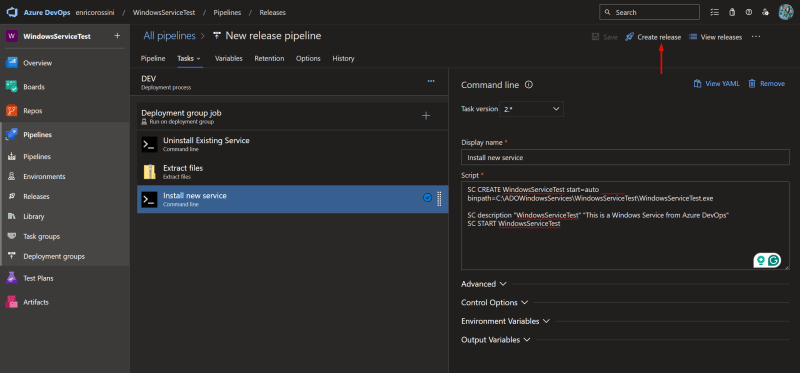The image size is (800, 373).
Task: Expand the Control Options section
Action: (x=494, y=303)
